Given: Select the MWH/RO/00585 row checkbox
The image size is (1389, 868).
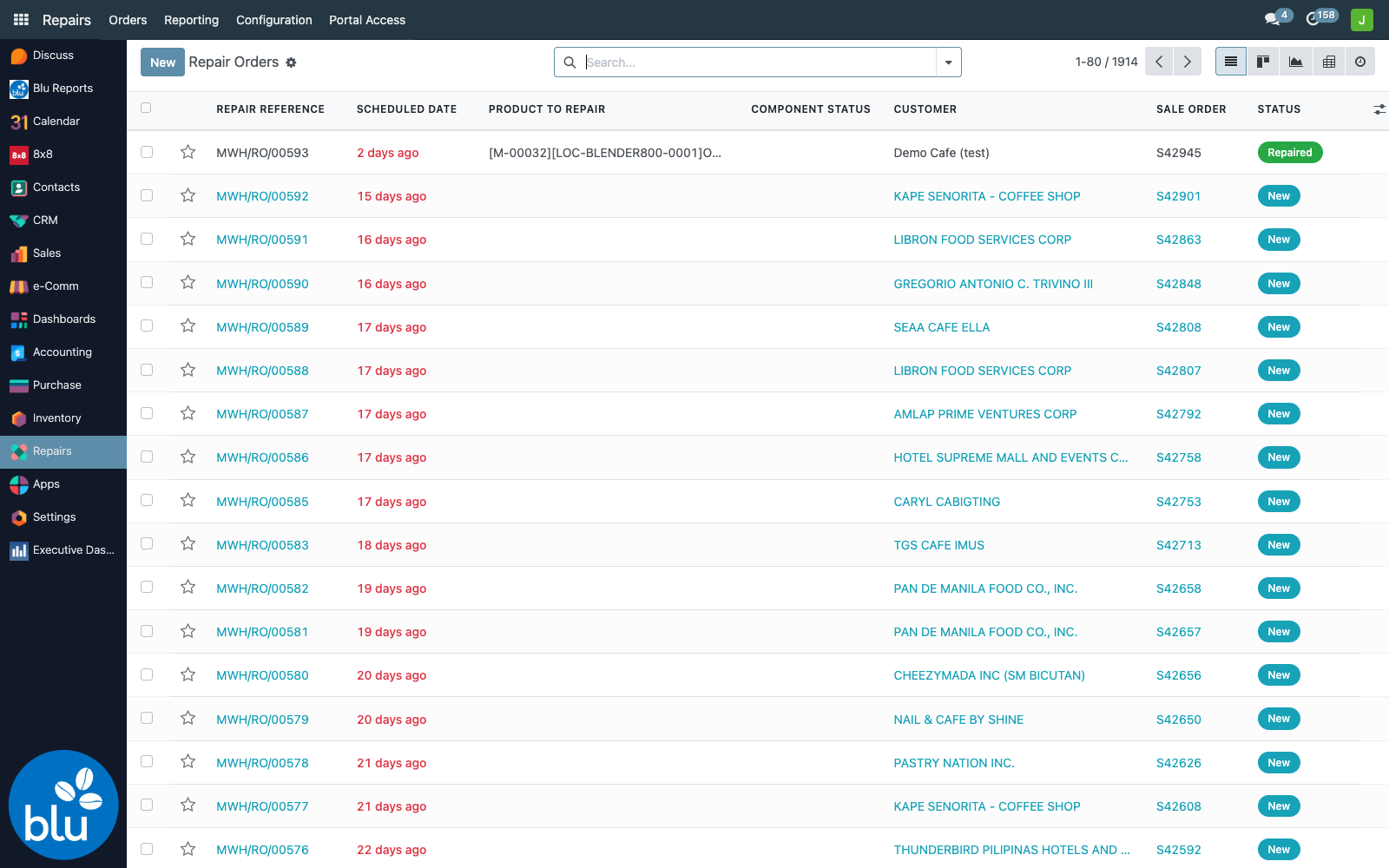Looking at the screenshot, I should (147, 500).
